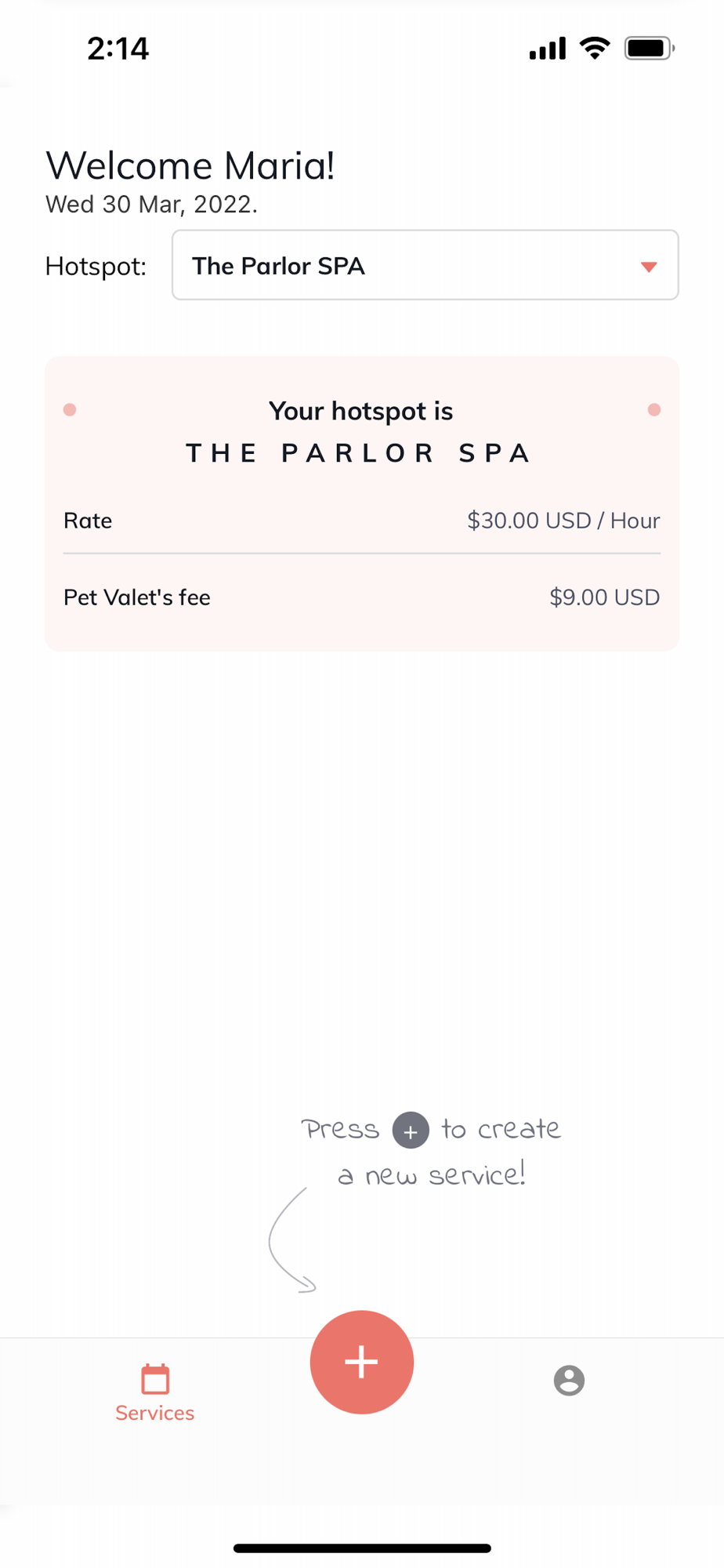This screenshot has height=1568, width=724.
Task: Switch to the Services tab label
Action: pyautogui.click(x=155, y=1413)
